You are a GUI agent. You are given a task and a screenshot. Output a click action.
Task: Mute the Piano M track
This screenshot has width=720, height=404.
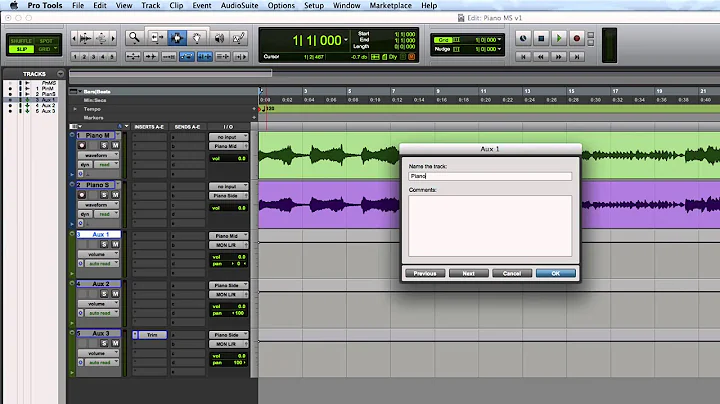[115, 146]
